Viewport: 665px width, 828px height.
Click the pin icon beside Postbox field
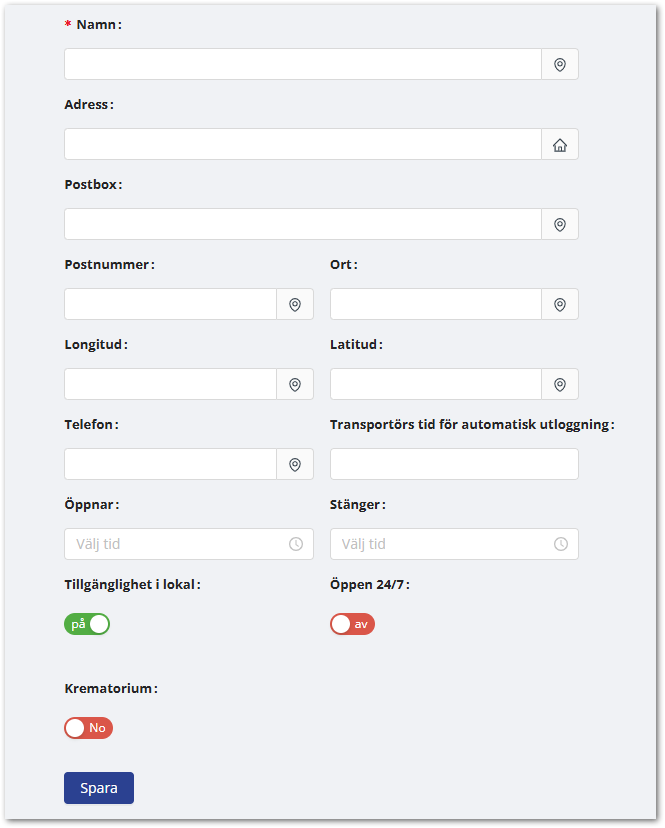pyautogui.click(x=560, y=224)
